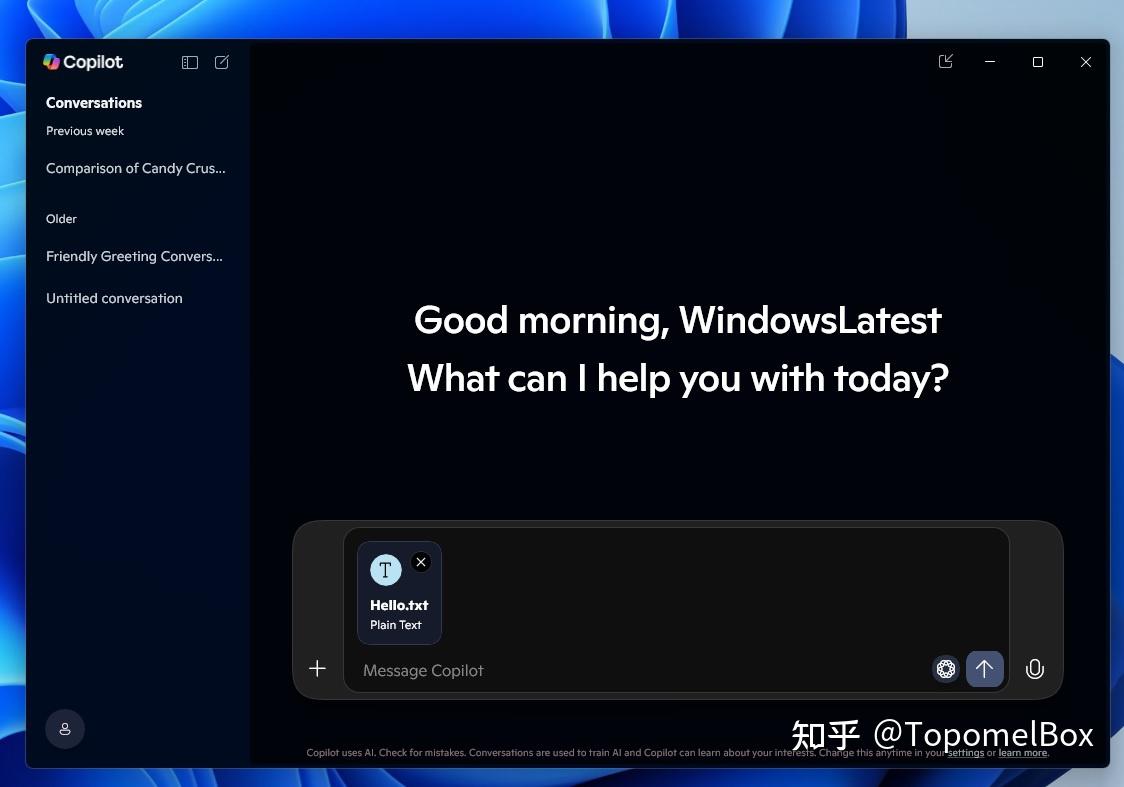Image resolution: width=1124 pixels, height=787 pixels.
Task: Open the plus attachment menu
Action: pyautogui.click(x=317, y=668)
